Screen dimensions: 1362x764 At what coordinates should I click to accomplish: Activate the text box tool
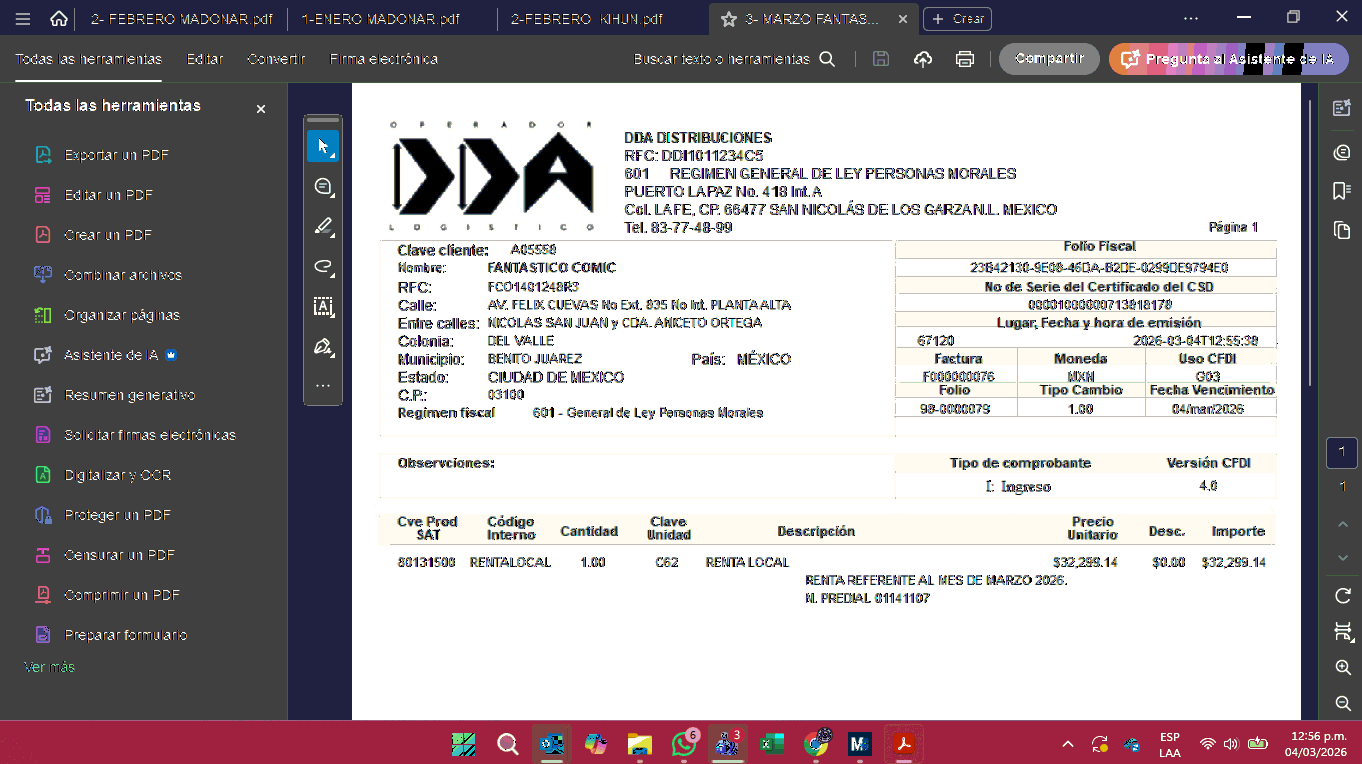click(323, 306)
